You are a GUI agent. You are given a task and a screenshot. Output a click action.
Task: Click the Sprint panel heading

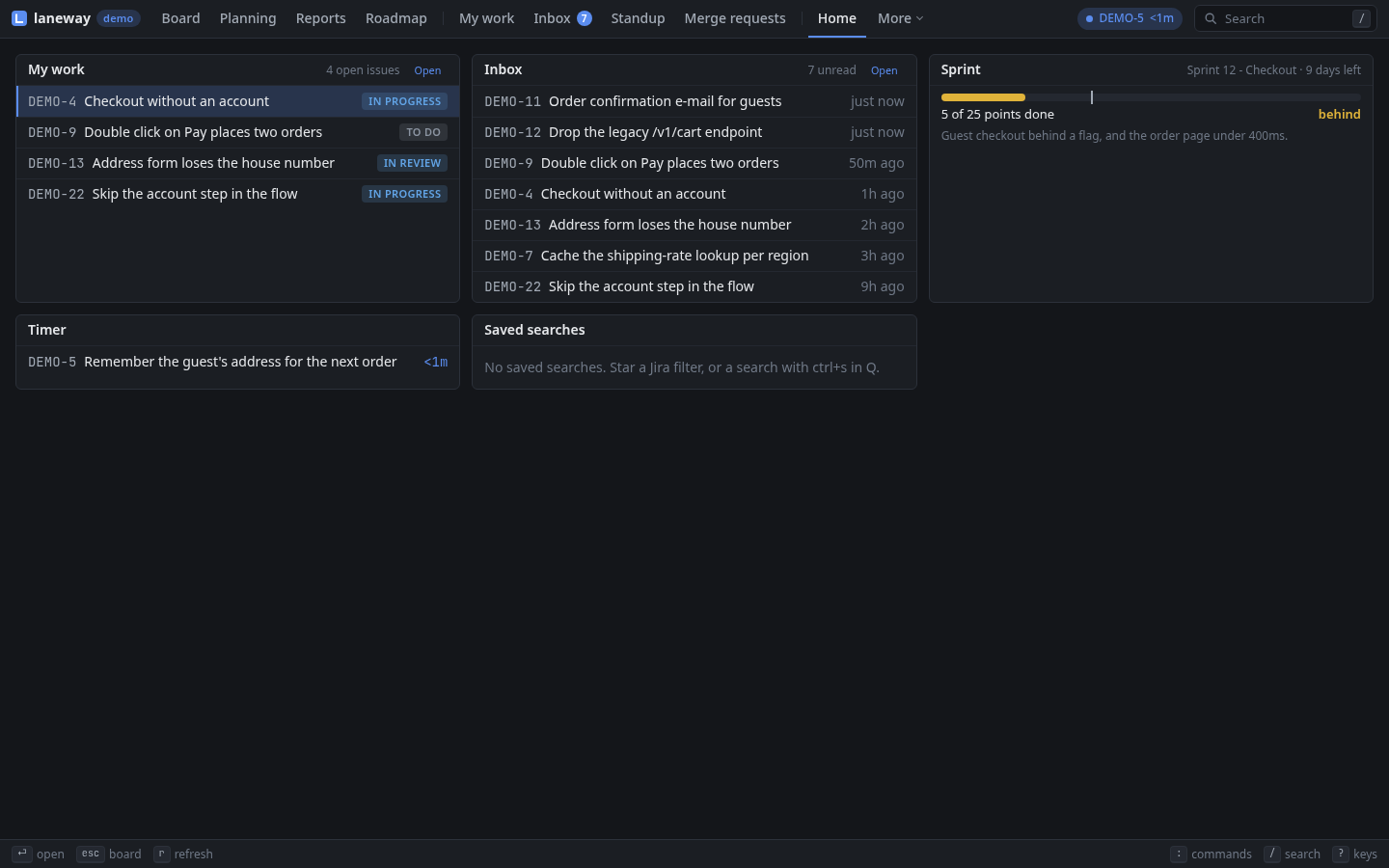pos(961,69)
